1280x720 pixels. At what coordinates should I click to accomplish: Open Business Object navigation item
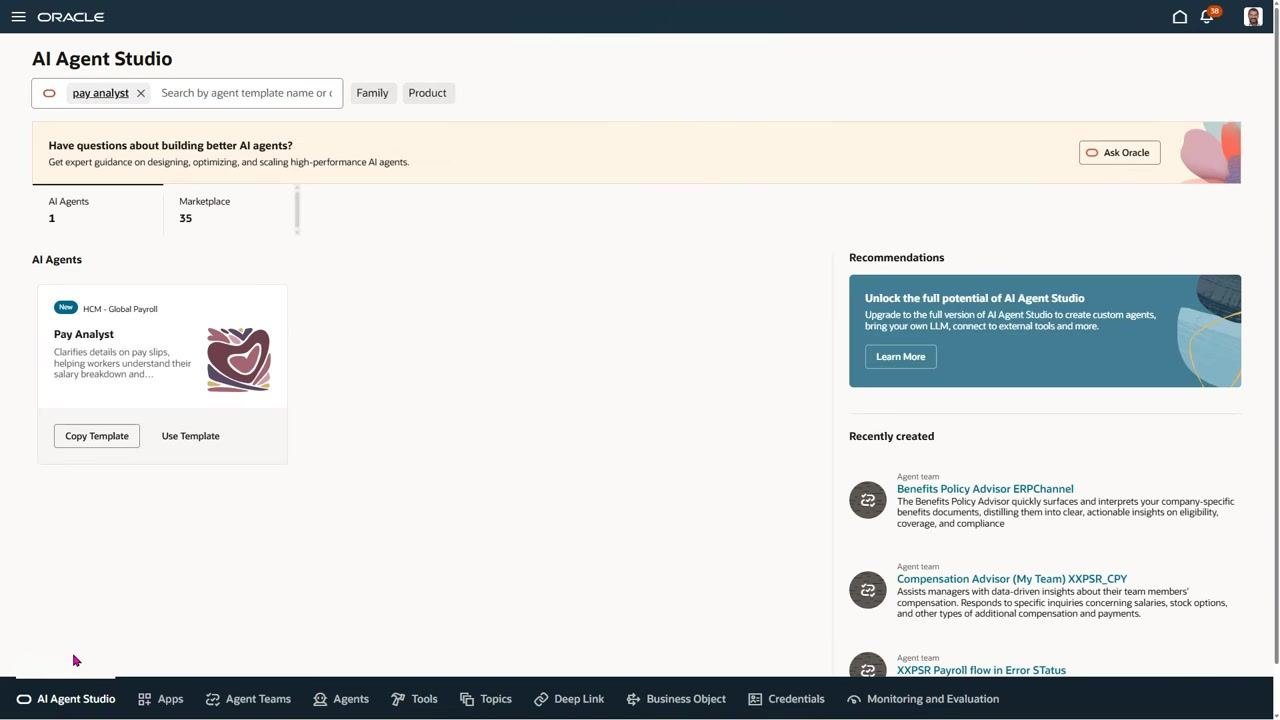point(676,699)
